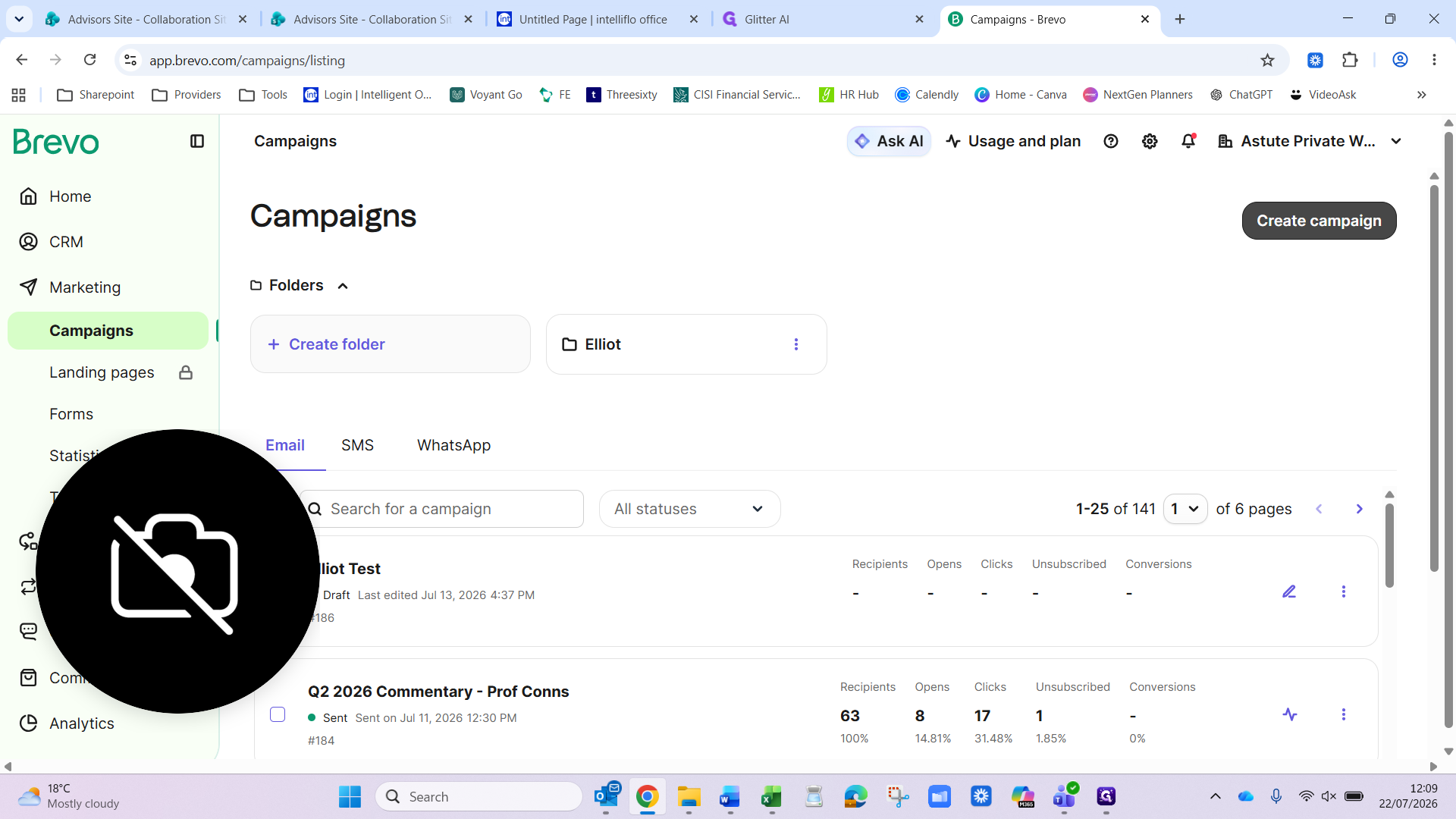Click Create folder
1456x819 pixels.
pyautogui.click(x=390, y=344)
